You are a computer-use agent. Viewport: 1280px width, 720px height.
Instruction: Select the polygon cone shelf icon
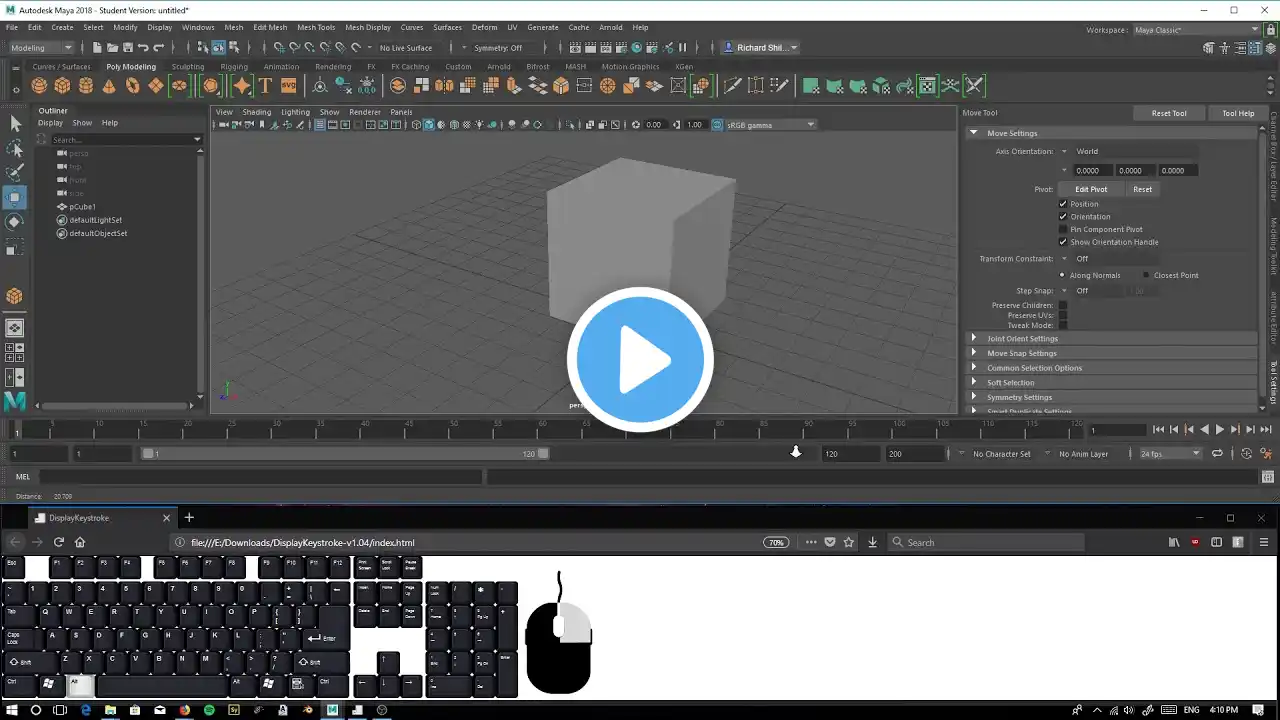tap(109, 86)
